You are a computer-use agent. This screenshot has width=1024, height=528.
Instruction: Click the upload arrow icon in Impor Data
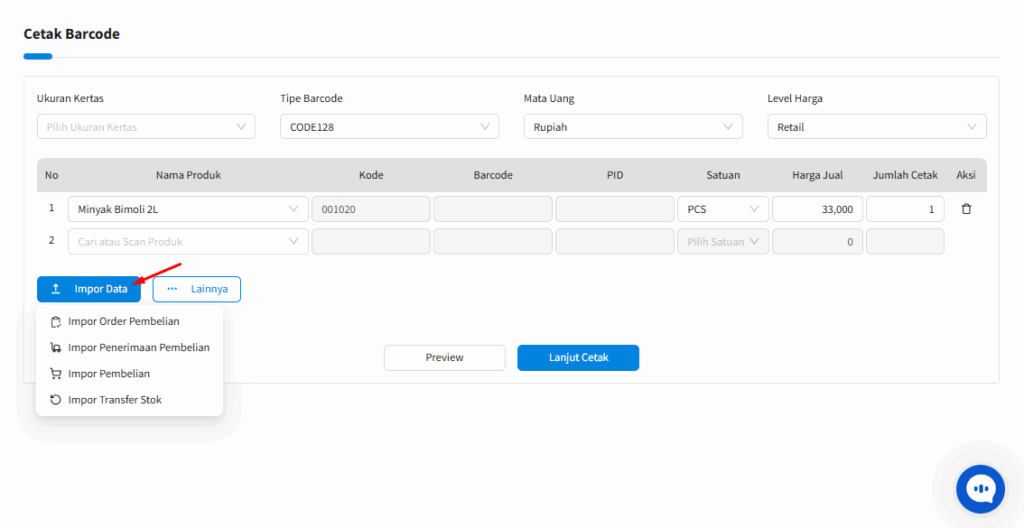[x=56, y=289]
